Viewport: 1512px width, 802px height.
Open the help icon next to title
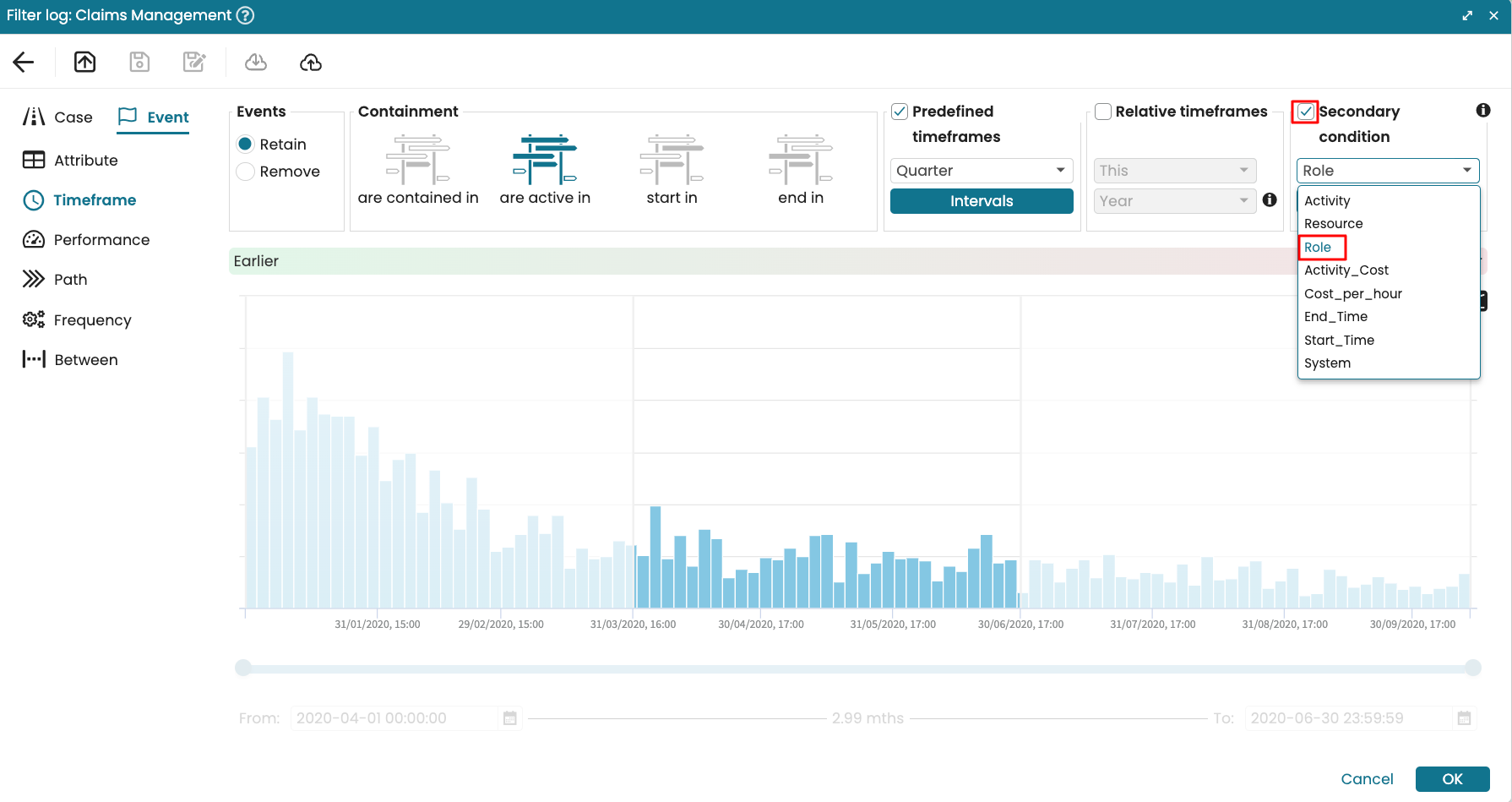[x=245, y=15]
